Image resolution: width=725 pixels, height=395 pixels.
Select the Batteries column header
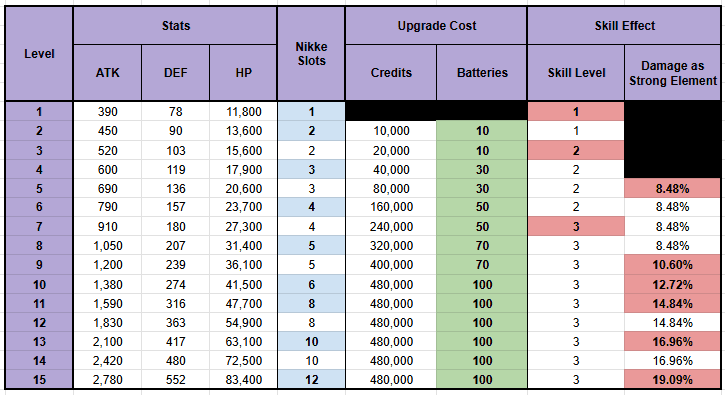click(x=482, y=73)
